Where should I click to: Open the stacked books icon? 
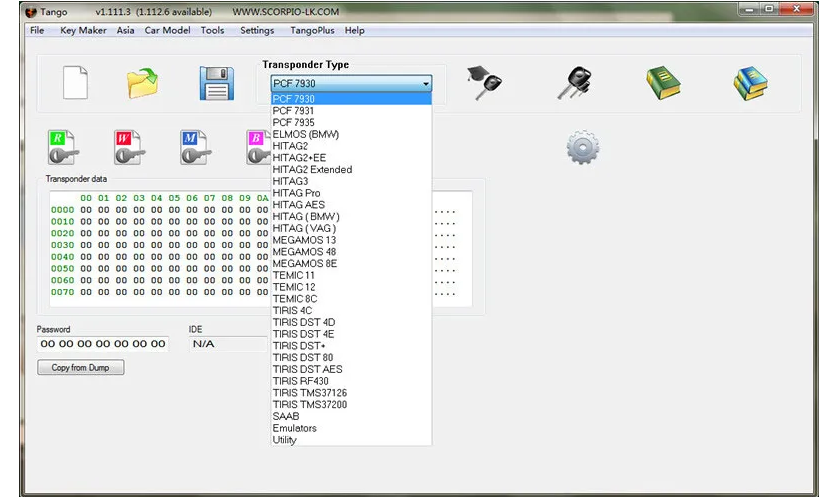749,83
